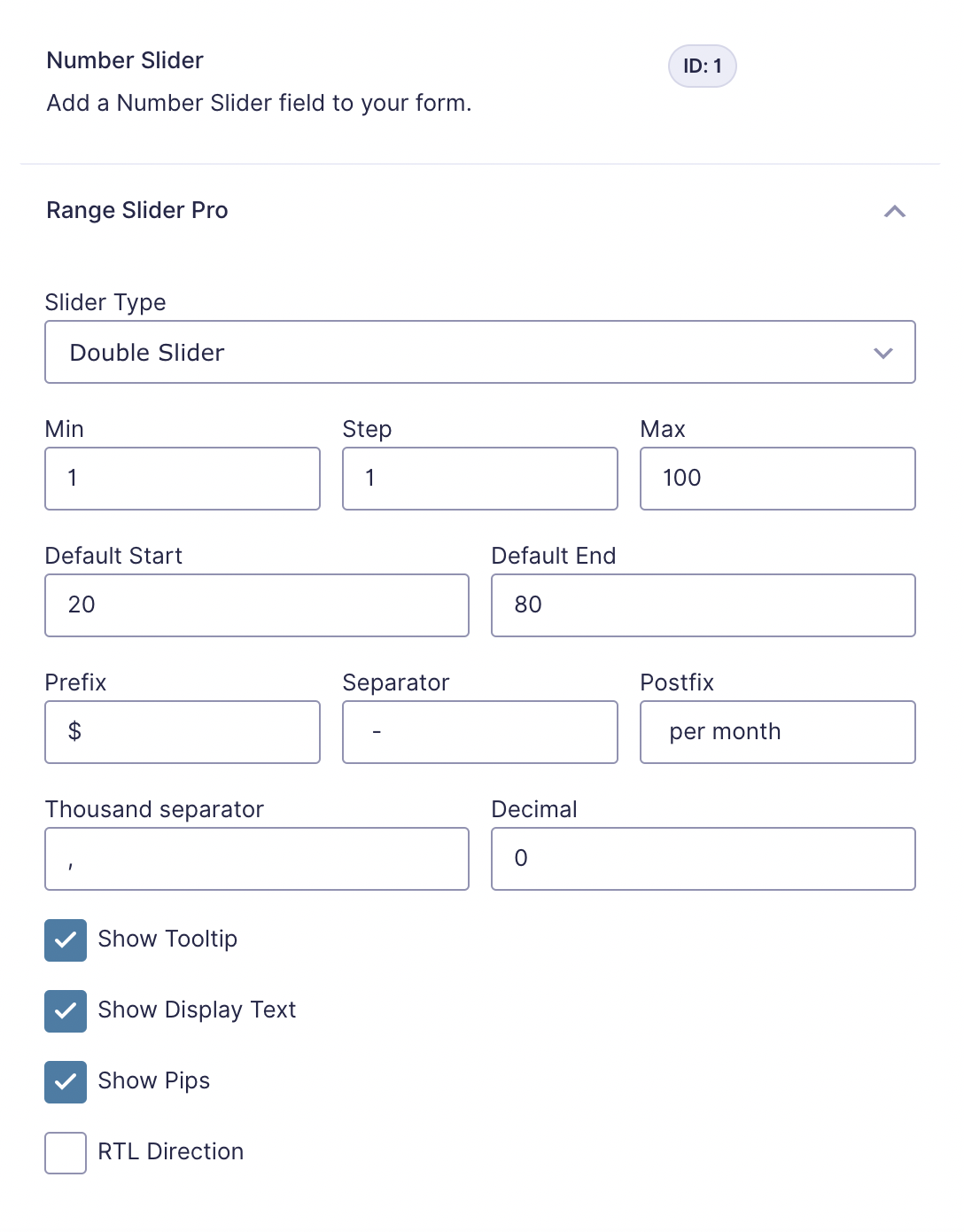The height and width of the screenshot is (1232, 964).
Task: Click the ID: 1 badge
Action: (703, 66)
